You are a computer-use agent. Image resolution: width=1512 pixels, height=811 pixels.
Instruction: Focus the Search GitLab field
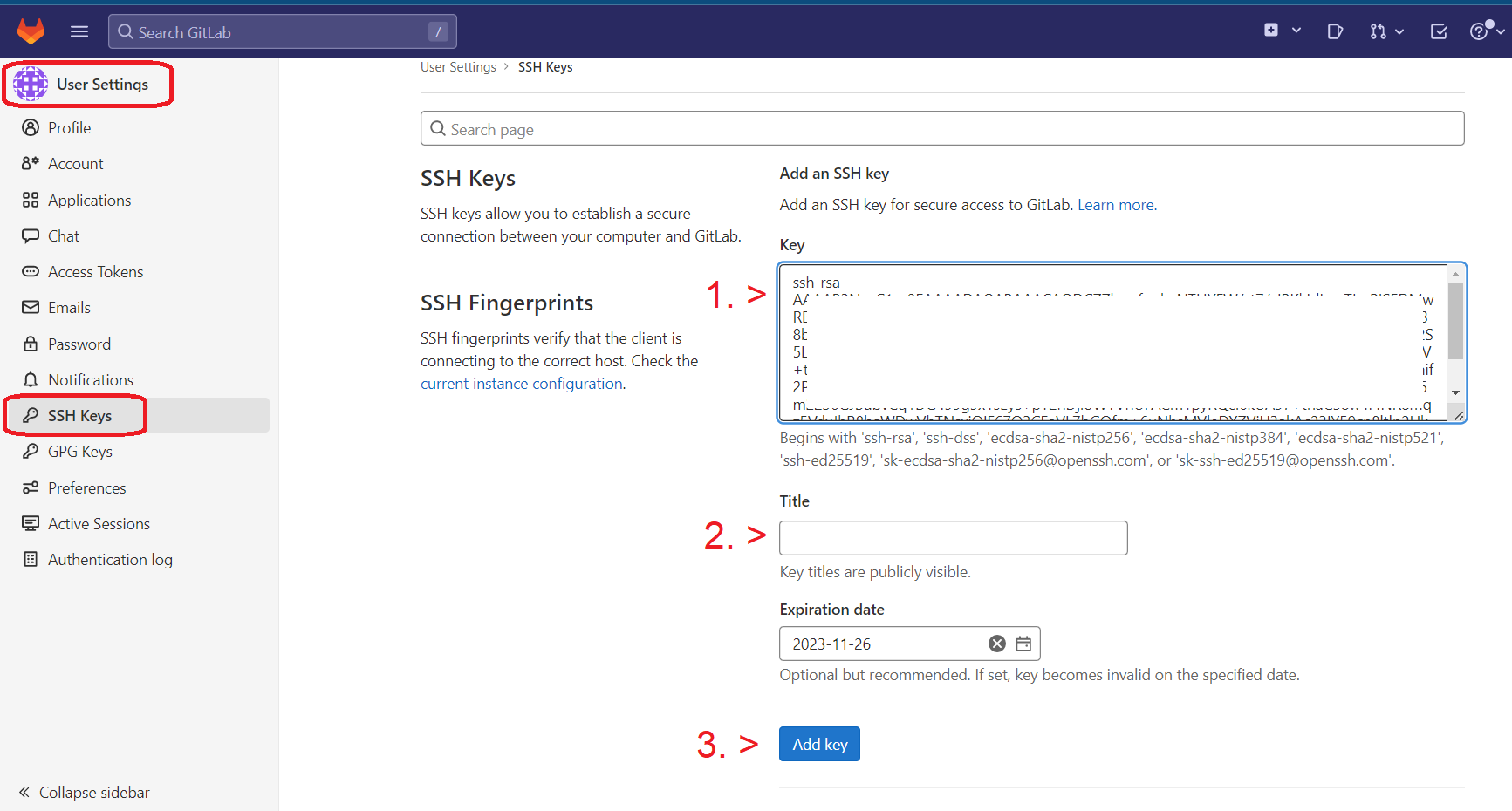point(283,31)
